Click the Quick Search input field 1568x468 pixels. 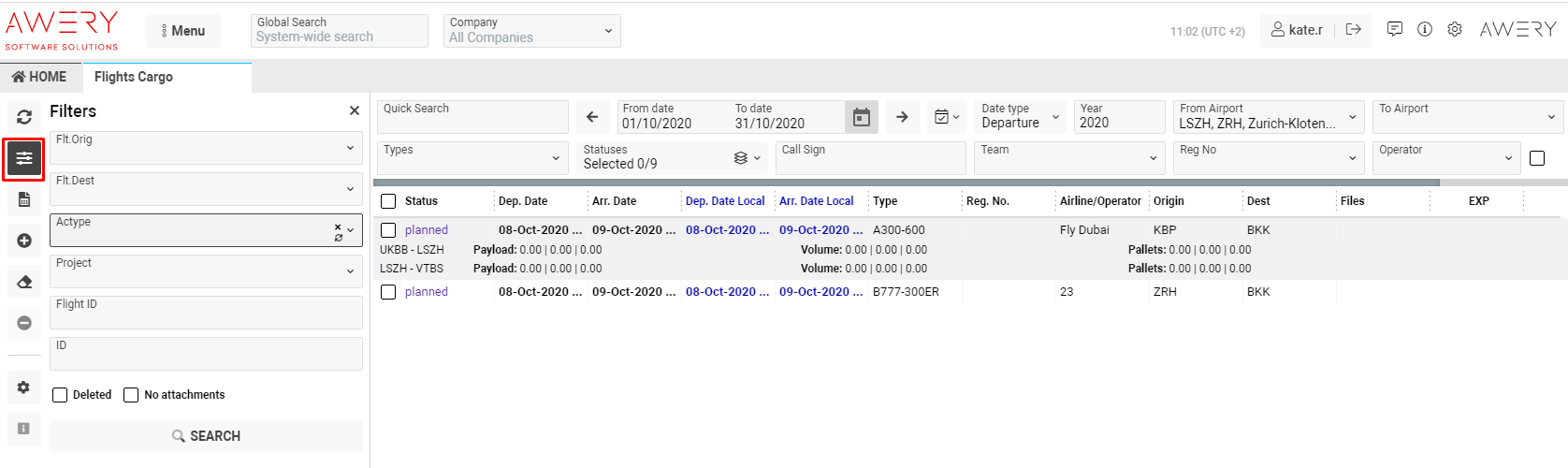pos(473,117)
